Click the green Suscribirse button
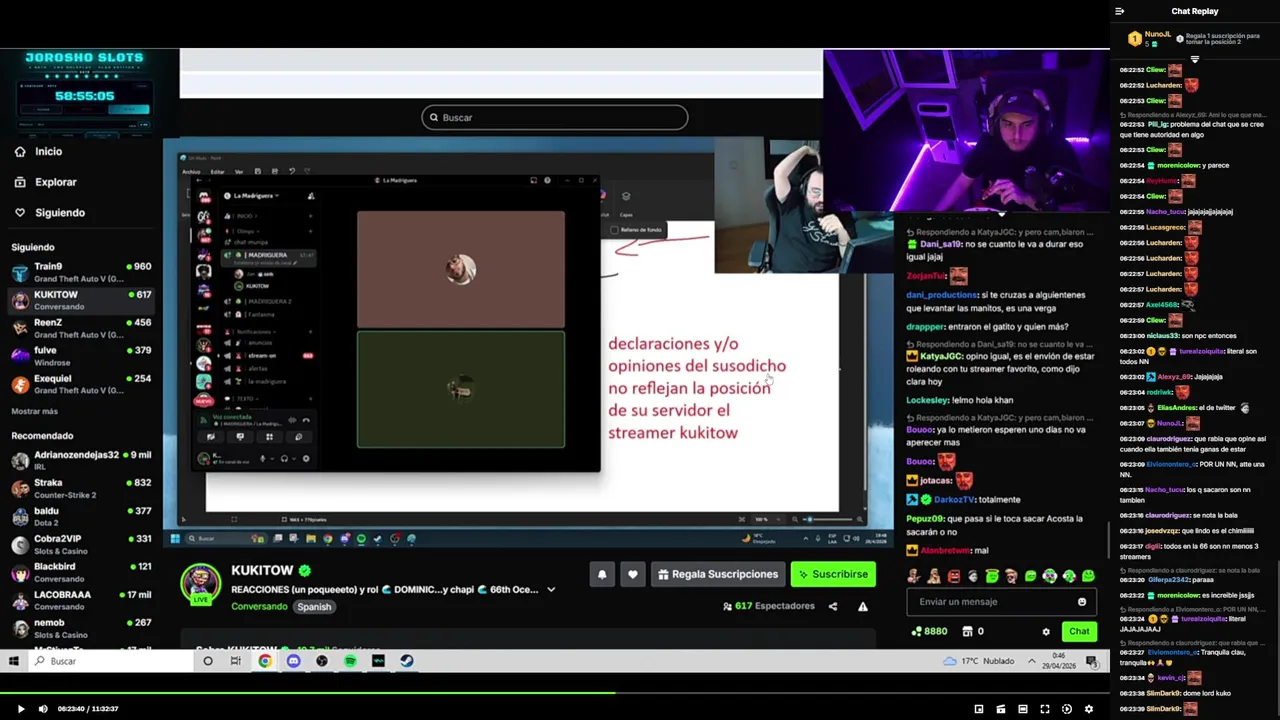1280x720 pixels. tap(833, 575)
